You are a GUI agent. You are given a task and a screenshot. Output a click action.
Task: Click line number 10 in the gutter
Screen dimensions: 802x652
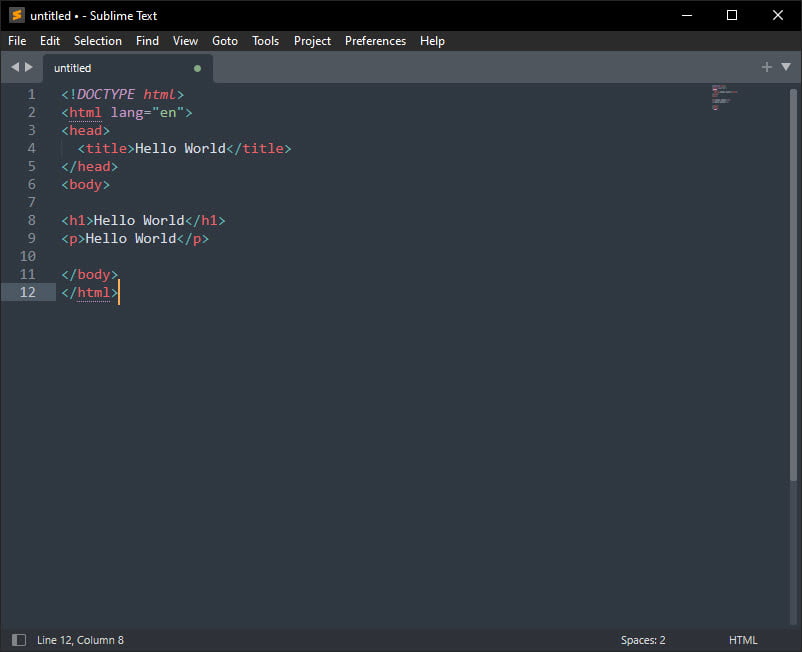pyautogui.click(x=28, y=256)
